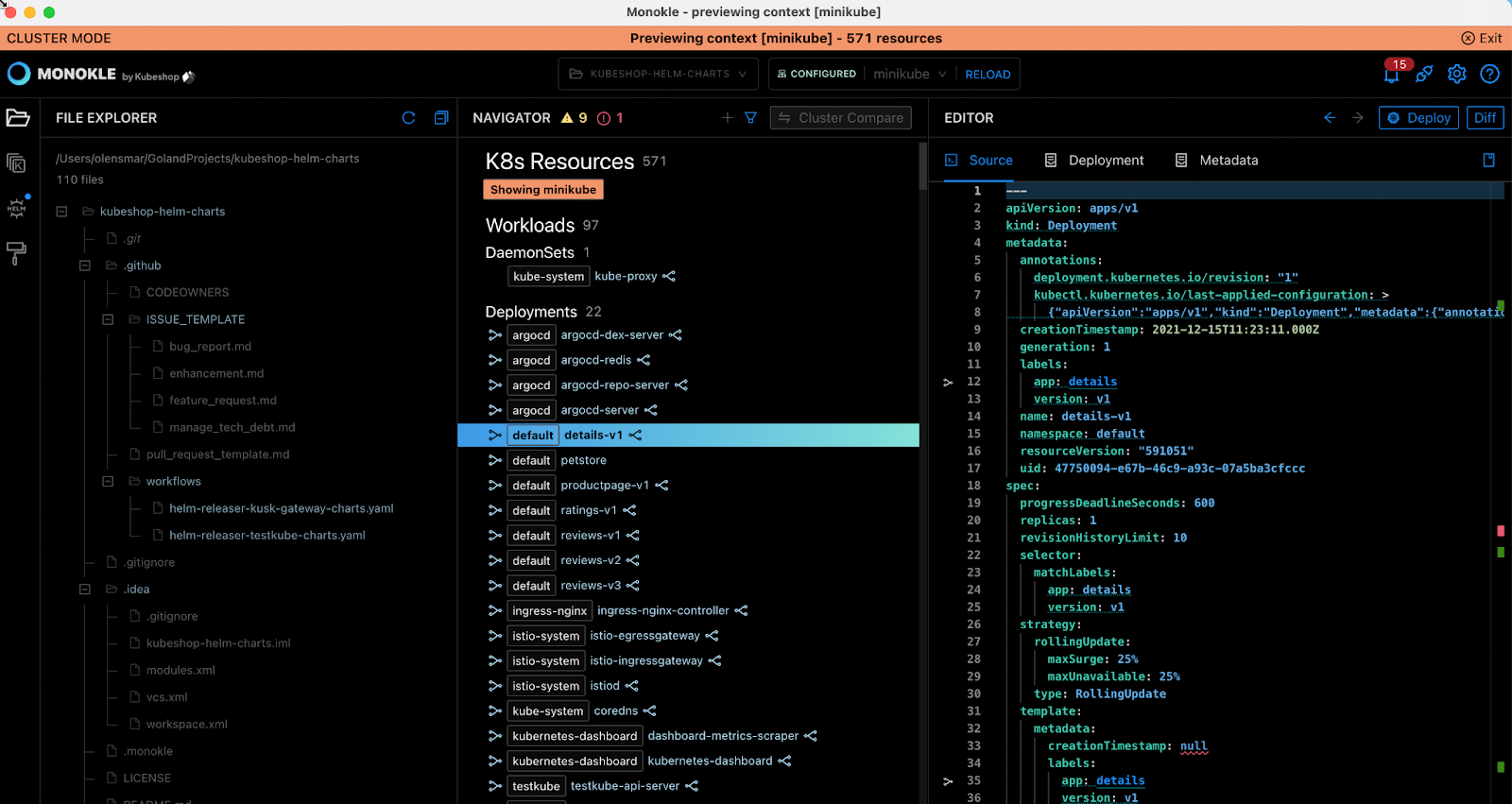This screenshot has height=804, width=1512.
Task: Open the Helm pane sidebar icon
Action: click(x=17, y=208)
